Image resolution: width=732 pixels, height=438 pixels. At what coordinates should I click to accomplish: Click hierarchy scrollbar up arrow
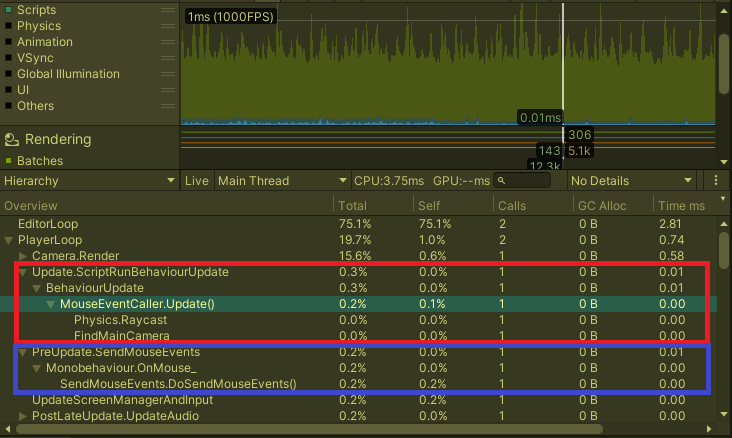coord(724,224)
